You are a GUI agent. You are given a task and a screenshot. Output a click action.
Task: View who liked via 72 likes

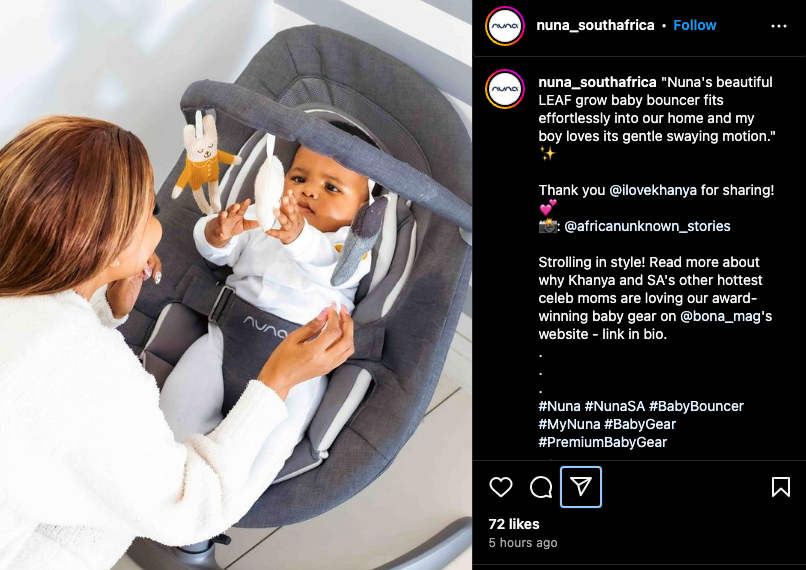tap(514, 524)
